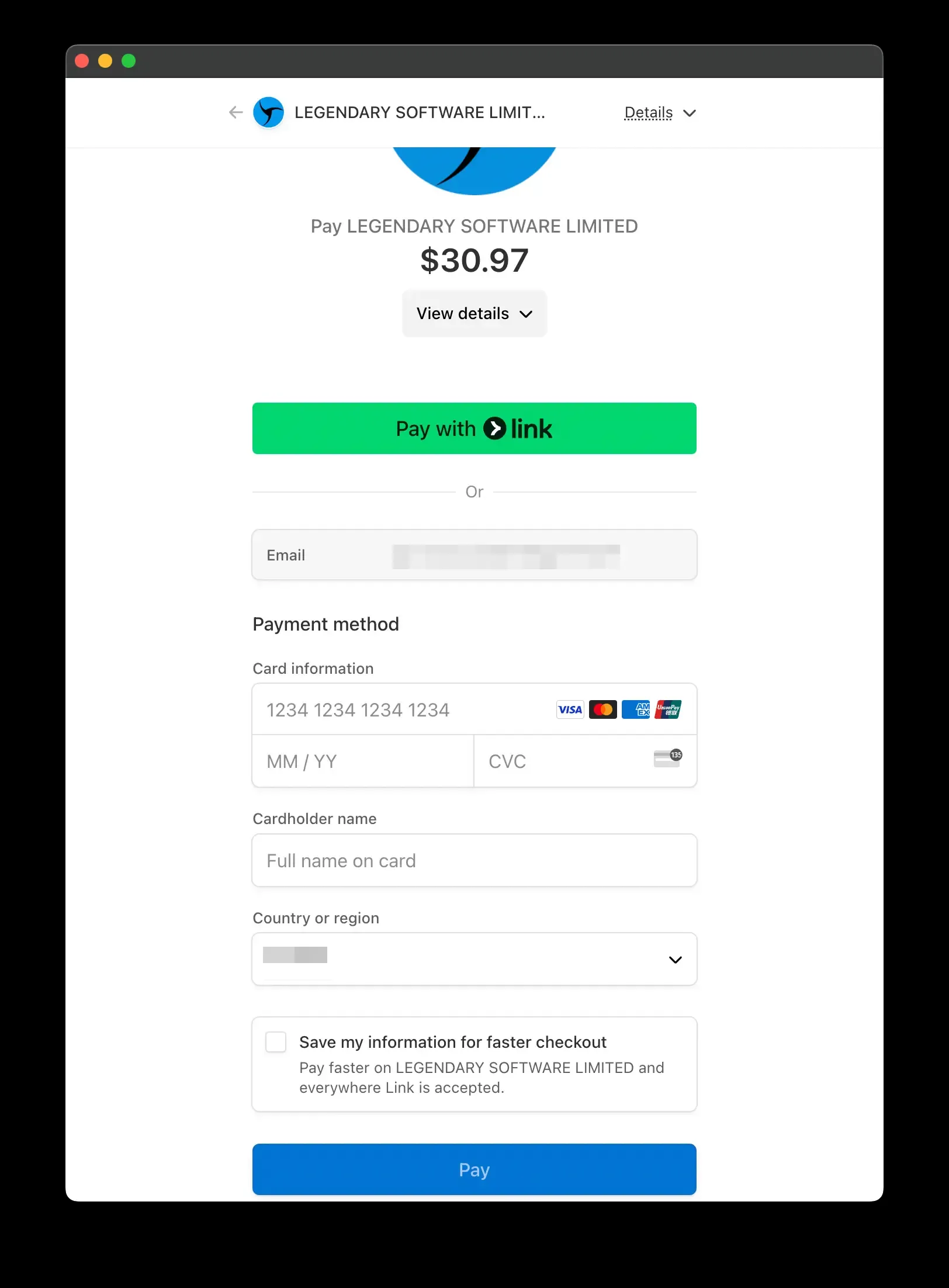The image size is (949, 1288).
Task: Click the Link logo inside the green button
Action: pos(519,428)
